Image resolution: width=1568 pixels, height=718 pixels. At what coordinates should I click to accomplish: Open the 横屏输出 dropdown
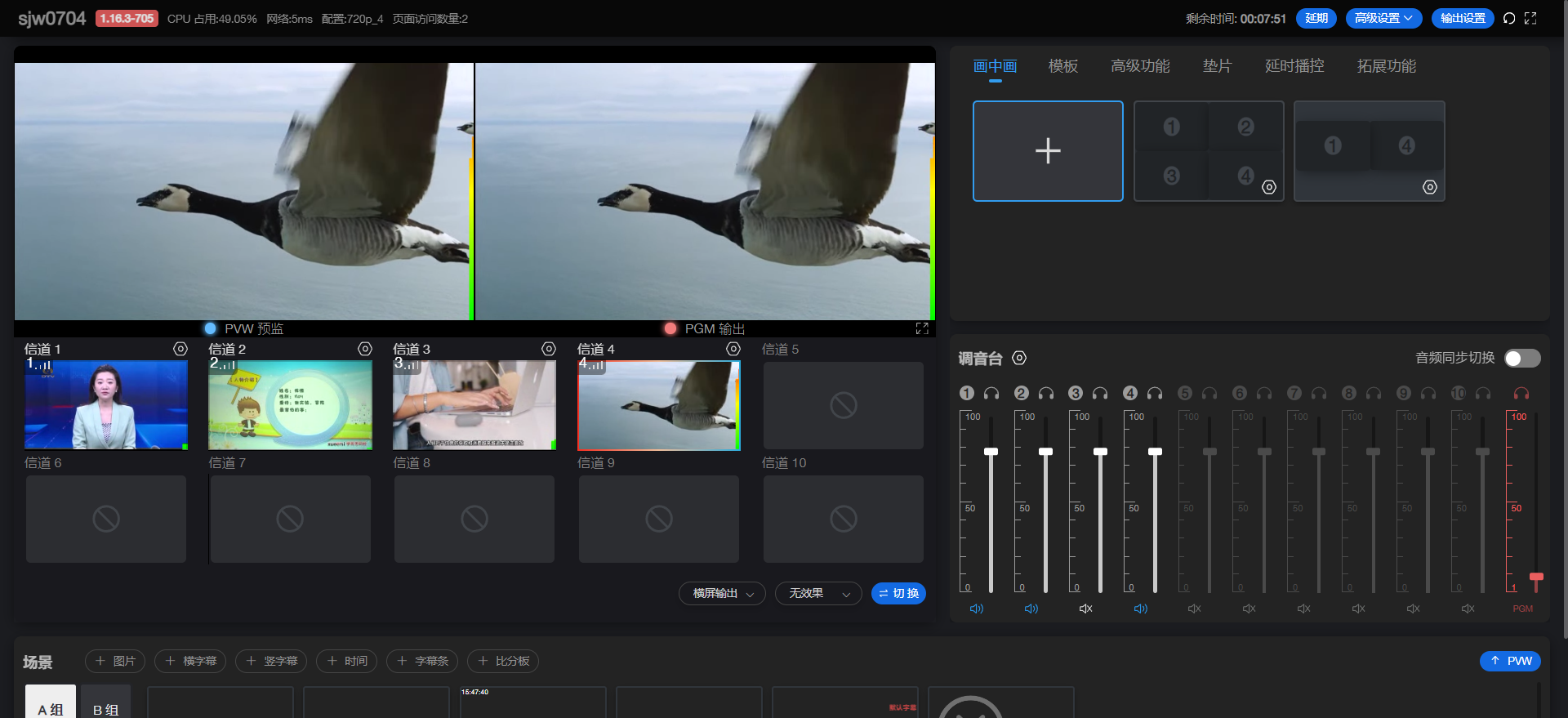tap(722, 594)
